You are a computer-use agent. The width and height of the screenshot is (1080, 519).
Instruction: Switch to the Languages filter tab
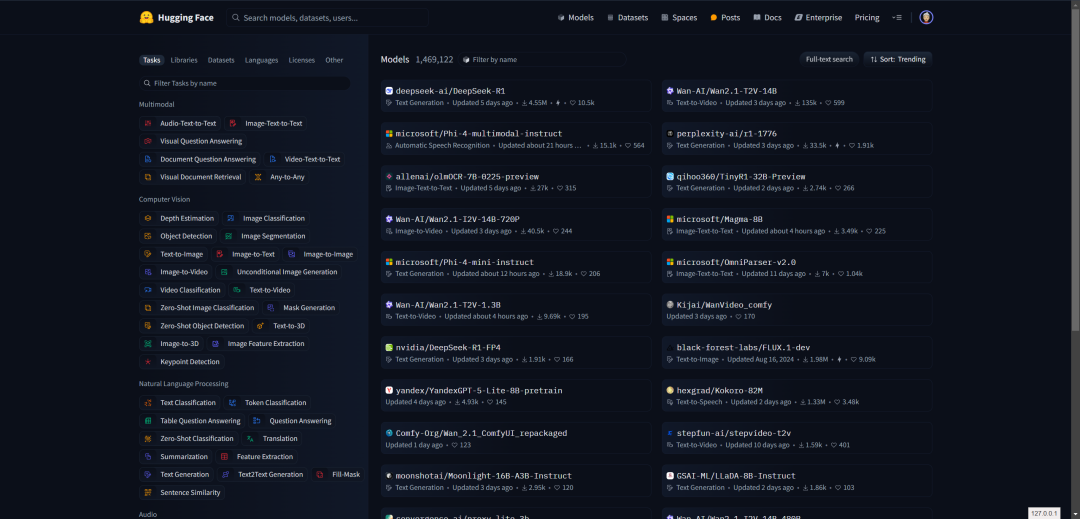[262, 60]
